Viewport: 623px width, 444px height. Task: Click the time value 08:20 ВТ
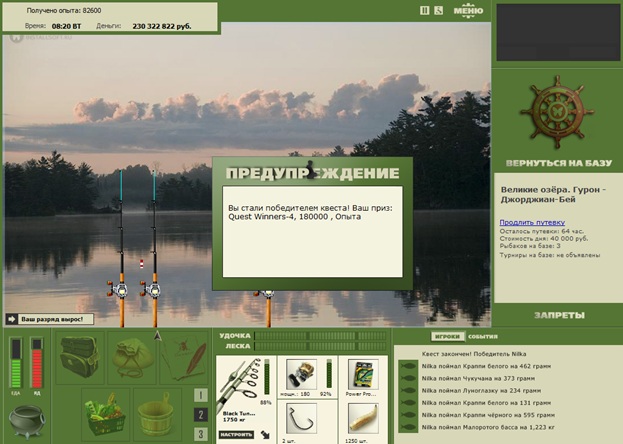click(66, 26)
